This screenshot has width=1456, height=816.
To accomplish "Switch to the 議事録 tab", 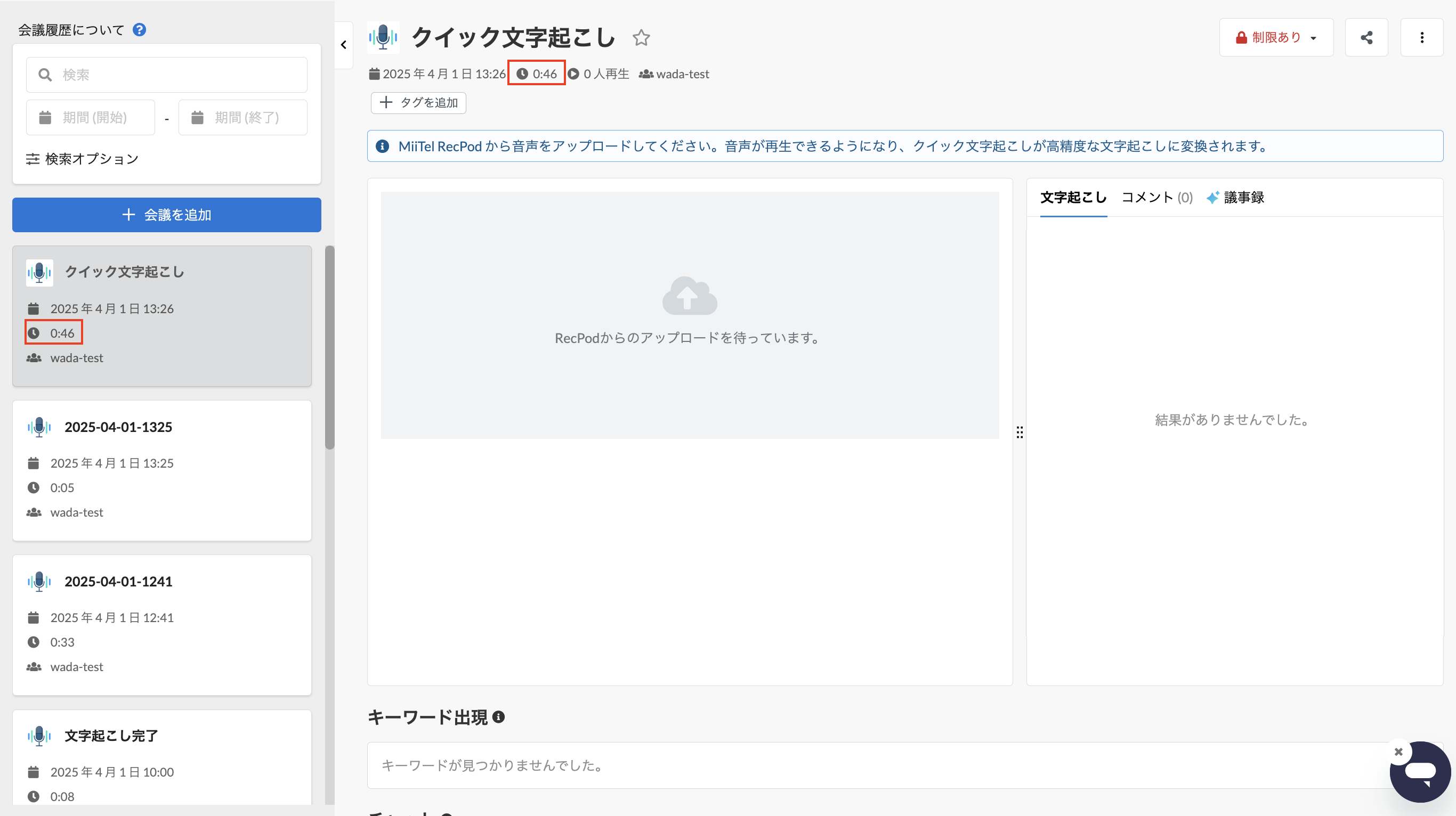I will click(1235, 198).
